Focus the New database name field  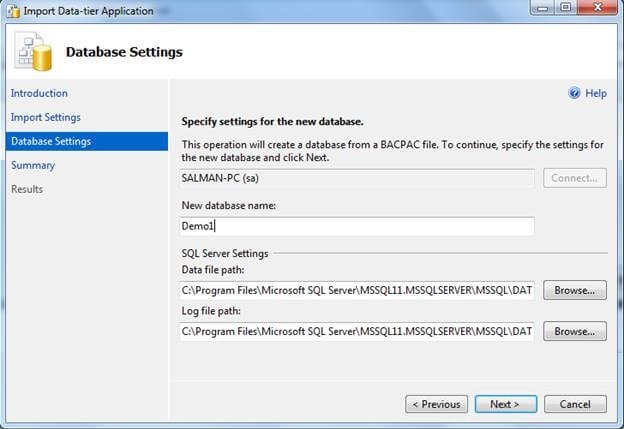click(x=357, y=226)
